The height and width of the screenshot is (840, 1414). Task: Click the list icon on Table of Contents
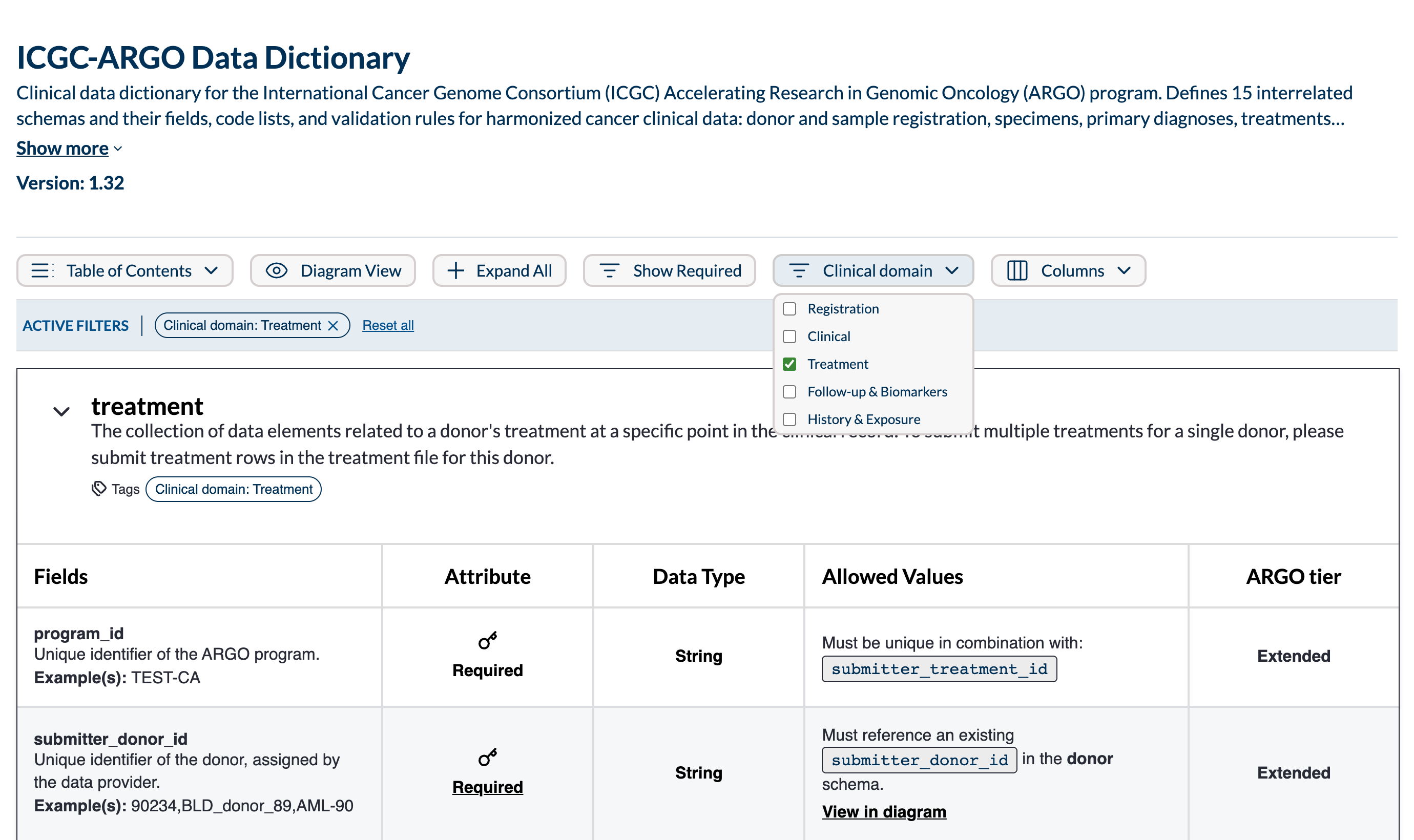[43, 270]
